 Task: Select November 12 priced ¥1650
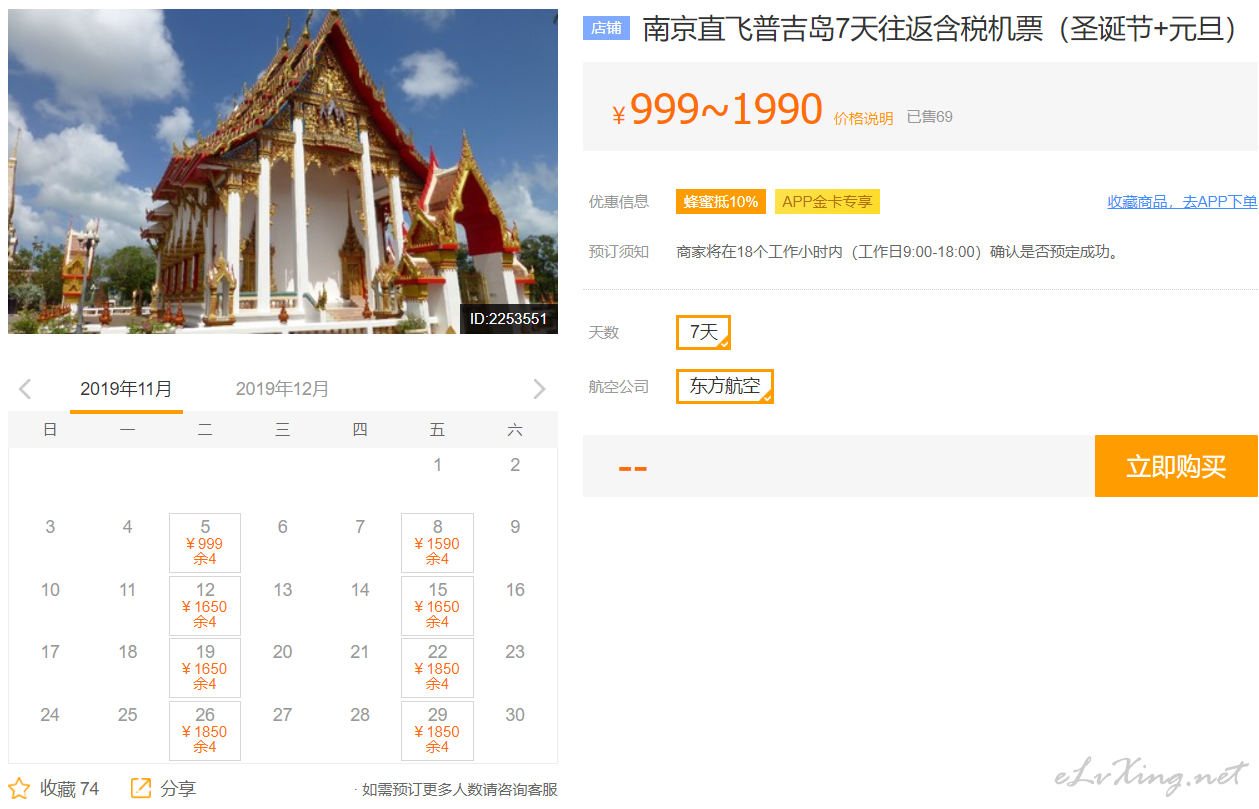[205, 606]
